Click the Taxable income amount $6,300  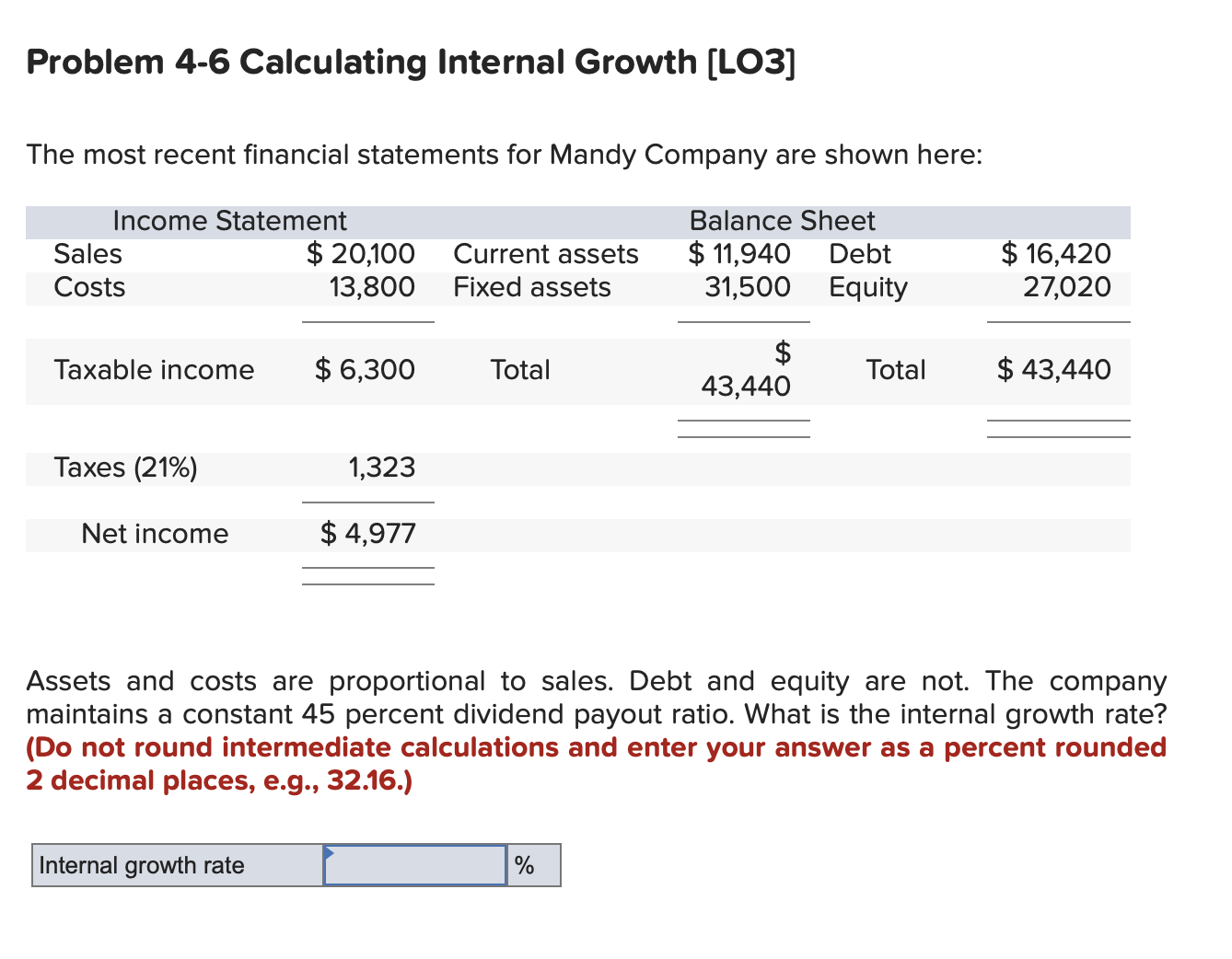click(x=365, y=369)
